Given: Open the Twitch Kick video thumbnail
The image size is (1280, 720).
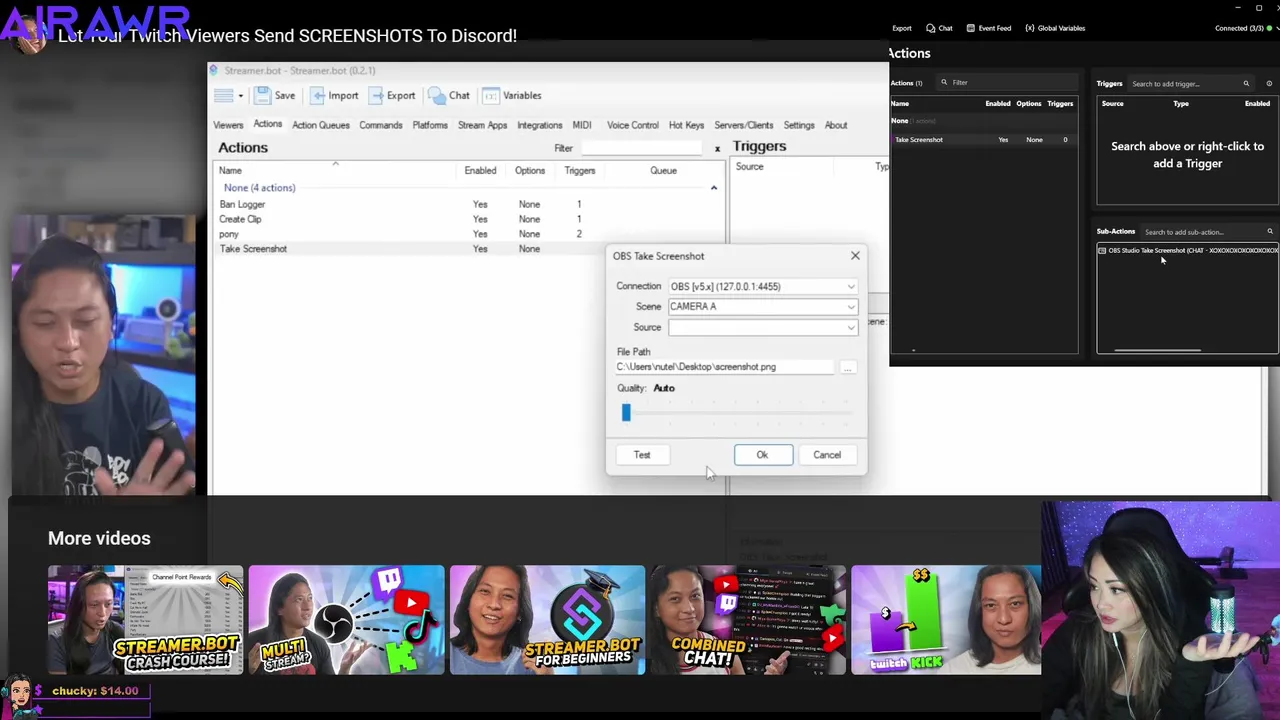Looking at the screenshot, I should tap(946, 620).
